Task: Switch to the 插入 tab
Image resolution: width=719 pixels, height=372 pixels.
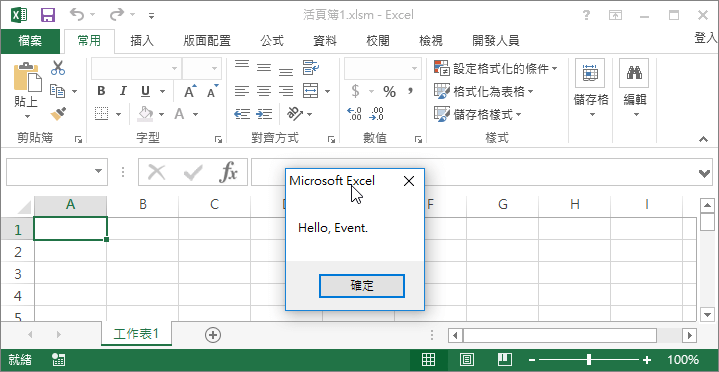Action: click(x=142, y=41)
